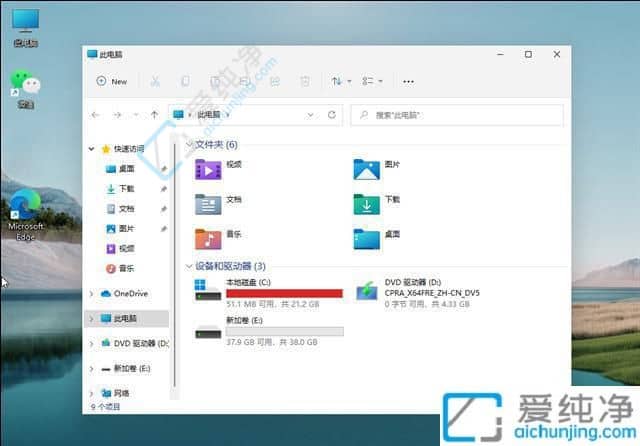The height and width of the screenshot is (446, 640).
Task: Open the 音乐 (Music) folder icon
Action: click(208, 238)
